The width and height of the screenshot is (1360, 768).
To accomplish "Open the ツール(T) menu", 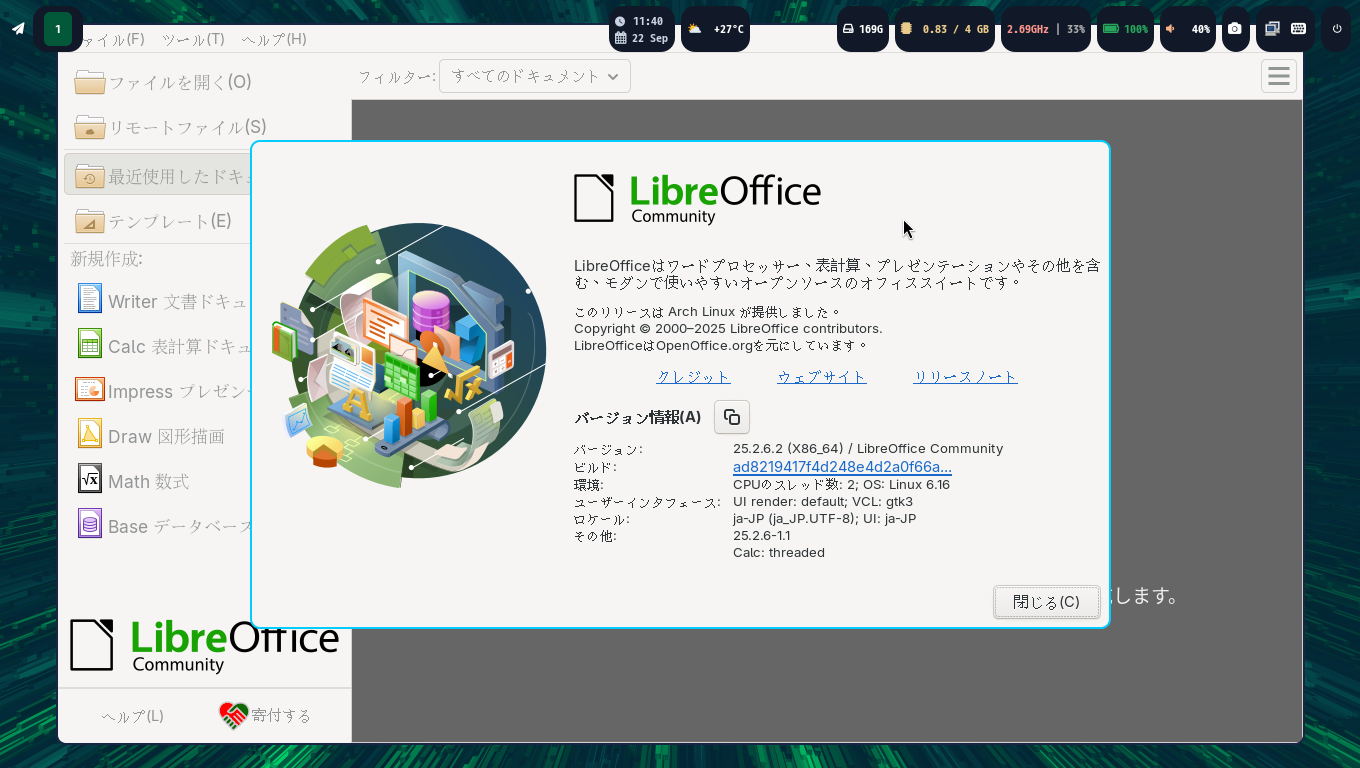I will pyautogui.click(x=193, y=39).
